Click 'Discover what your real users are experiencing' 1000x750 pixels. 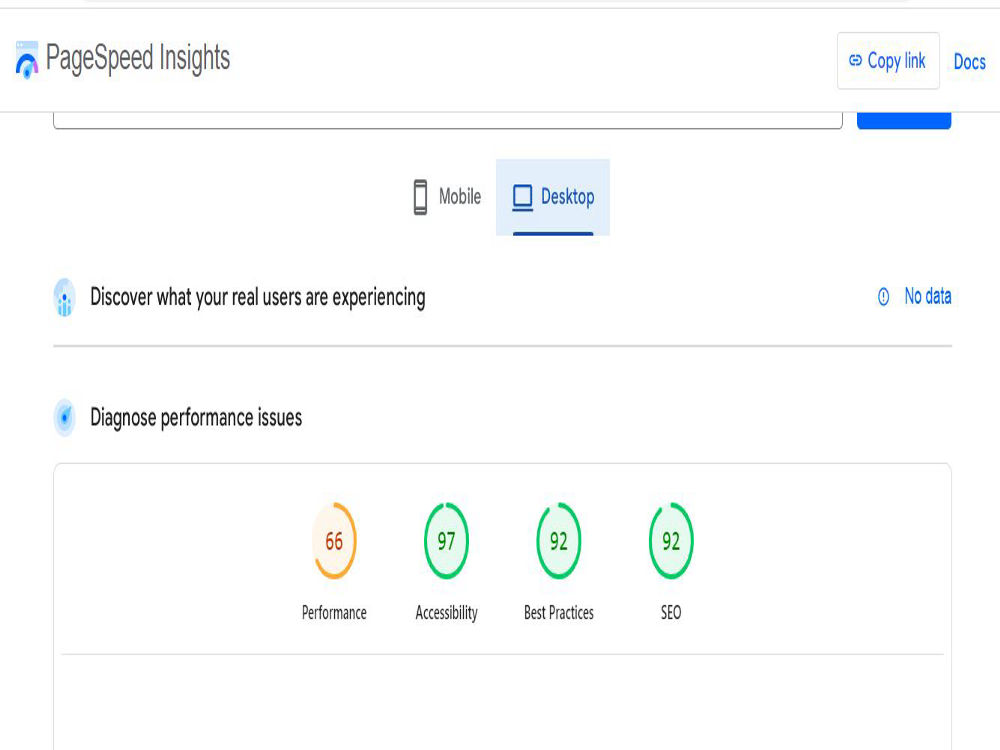[258, 297]
